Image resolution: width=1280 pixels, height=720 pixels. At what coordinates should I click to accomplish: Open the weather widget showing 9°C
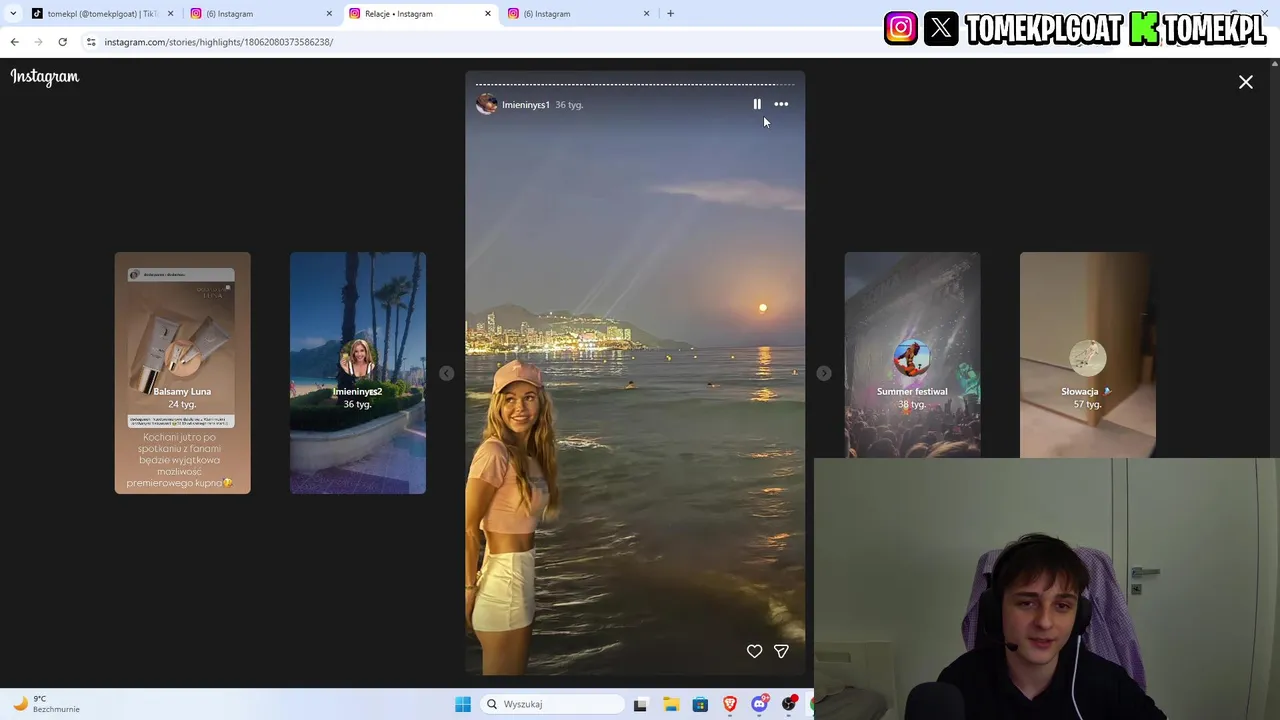pos(48,704)
